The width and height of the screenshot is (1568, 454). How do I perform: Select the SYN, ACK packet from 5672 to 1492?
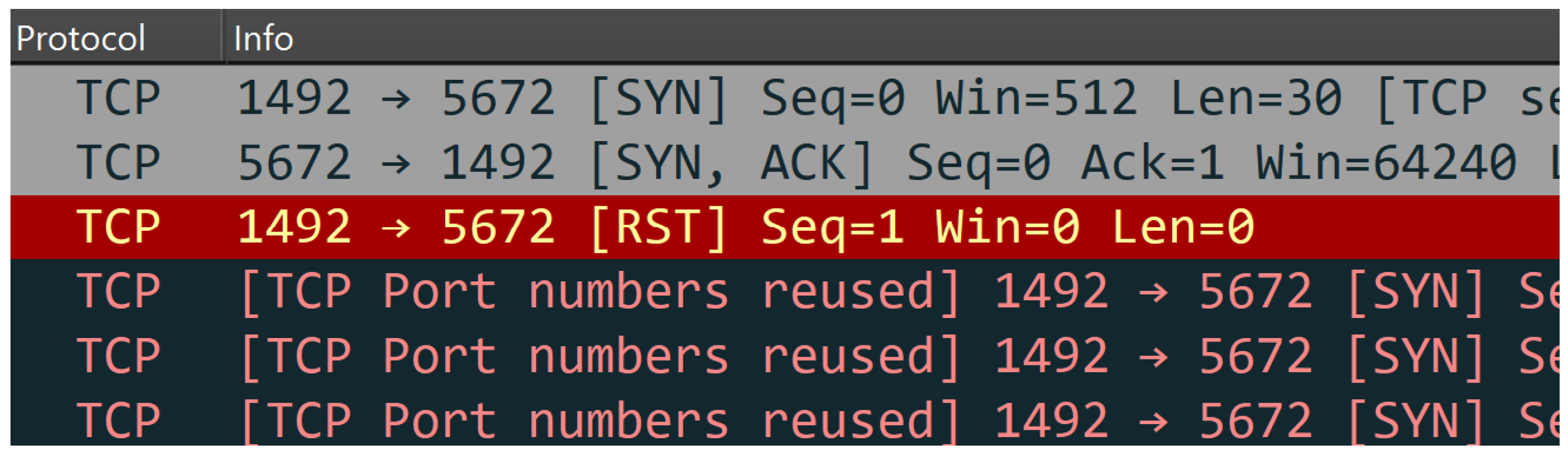[x=785, y=163]
